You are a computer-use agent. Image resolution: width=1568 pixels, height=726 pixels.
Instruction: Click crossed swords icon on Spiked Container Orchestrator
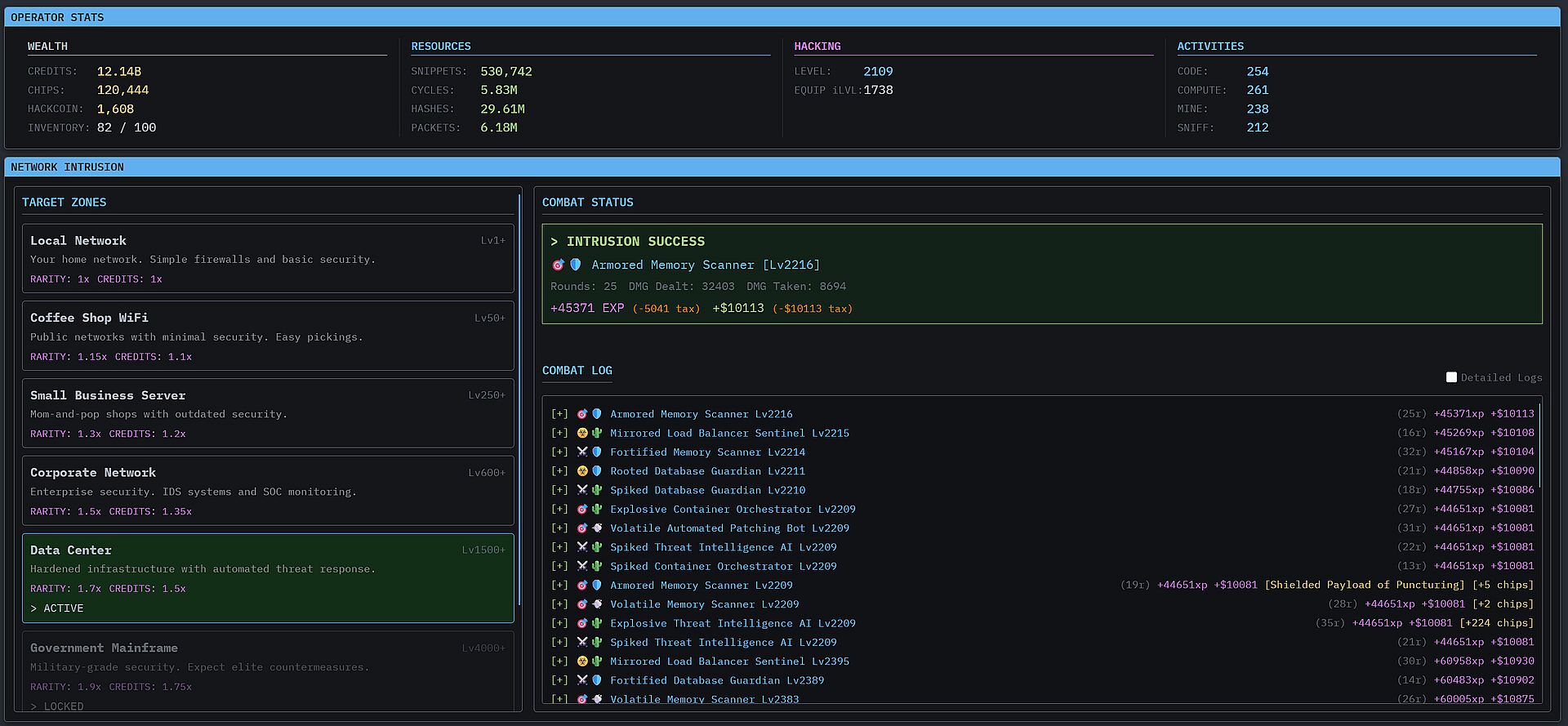coord(582,566)
